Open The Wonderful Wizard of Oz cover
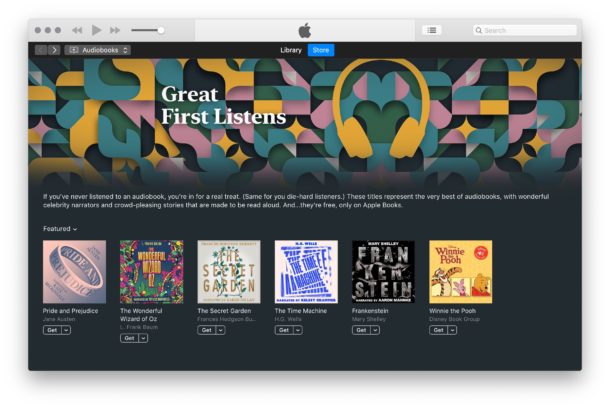This screenshot has height=408, width=610. [x=152, y=272]
